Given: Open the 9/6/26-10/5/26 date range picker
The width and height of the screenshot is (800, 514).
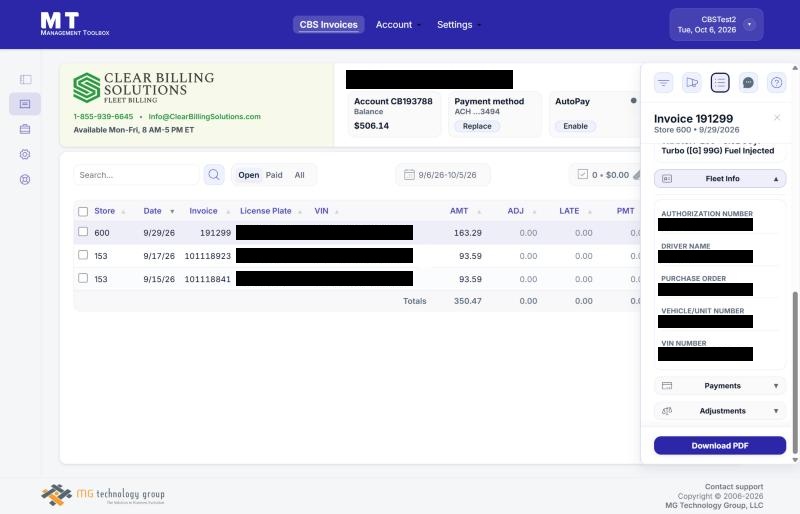Looking at the screenshot, I should [x=443, y=175].
